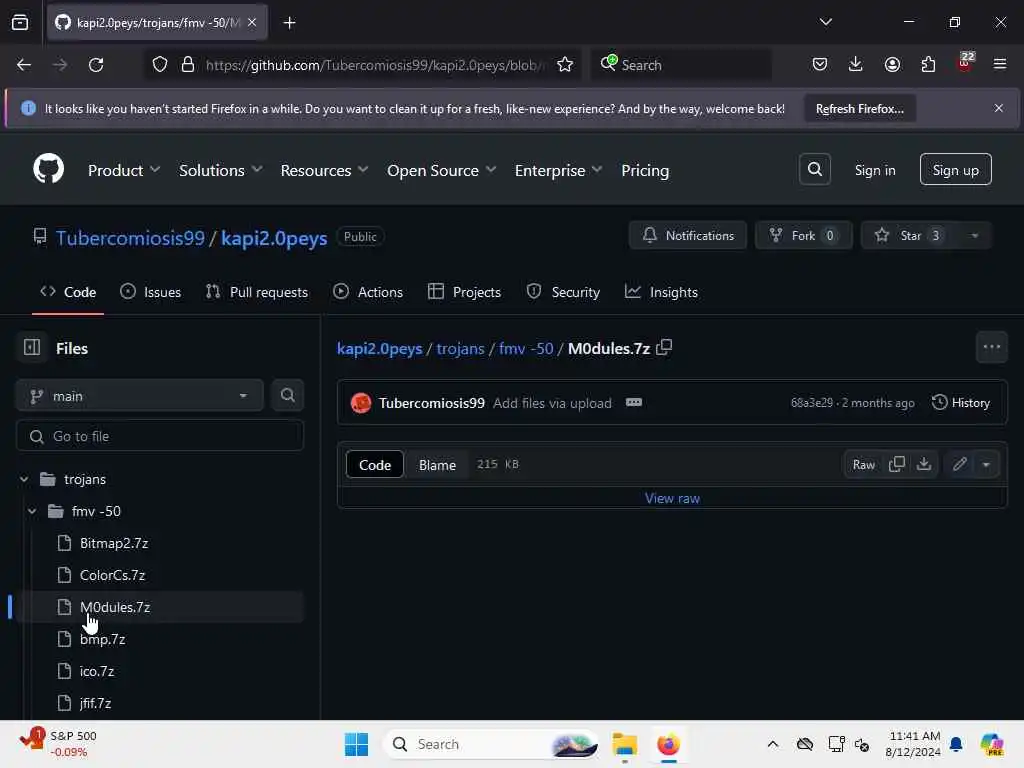Click extension icon with 22 badge
Viewport: 1024px width, 768px height.
(x=964, y=63)
